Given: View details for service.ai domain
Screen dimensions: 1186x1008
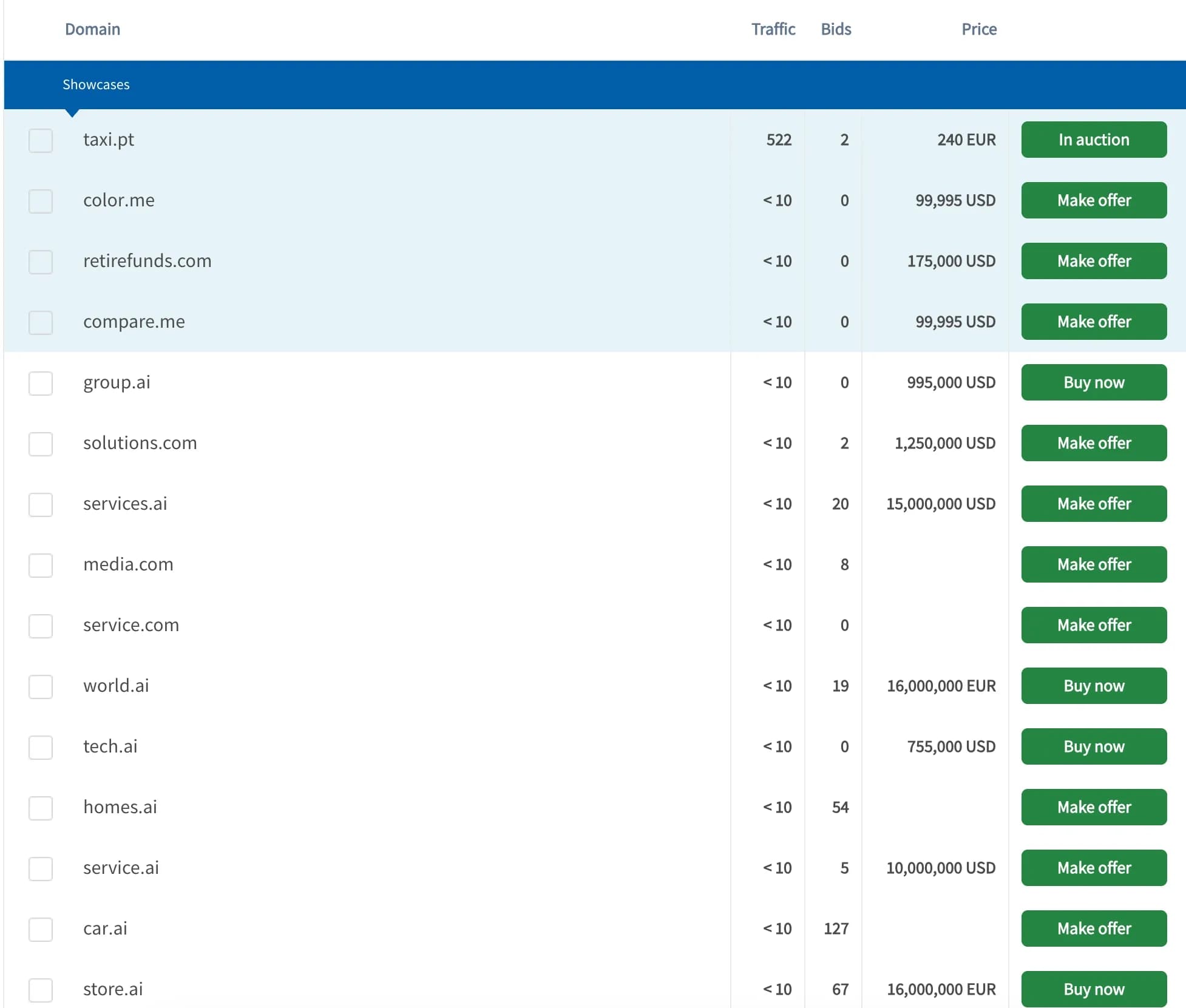Looking at the screenshot, I should [x=121, y=868].
